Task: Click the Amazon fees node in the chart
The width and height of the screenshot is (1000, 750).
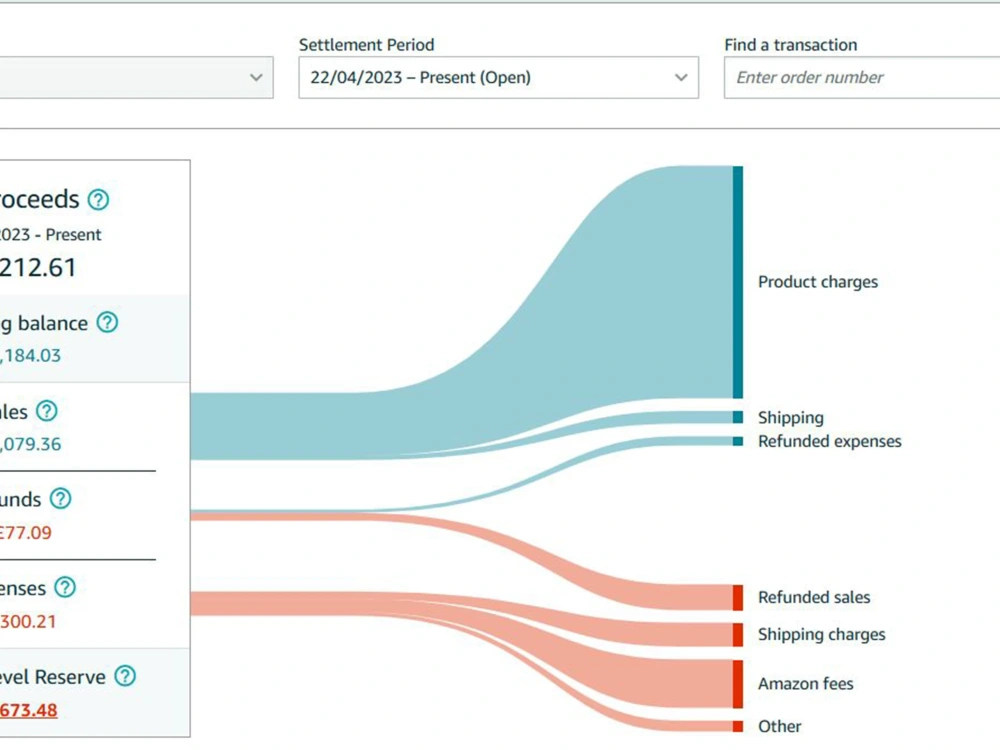Action: point(738,684)
